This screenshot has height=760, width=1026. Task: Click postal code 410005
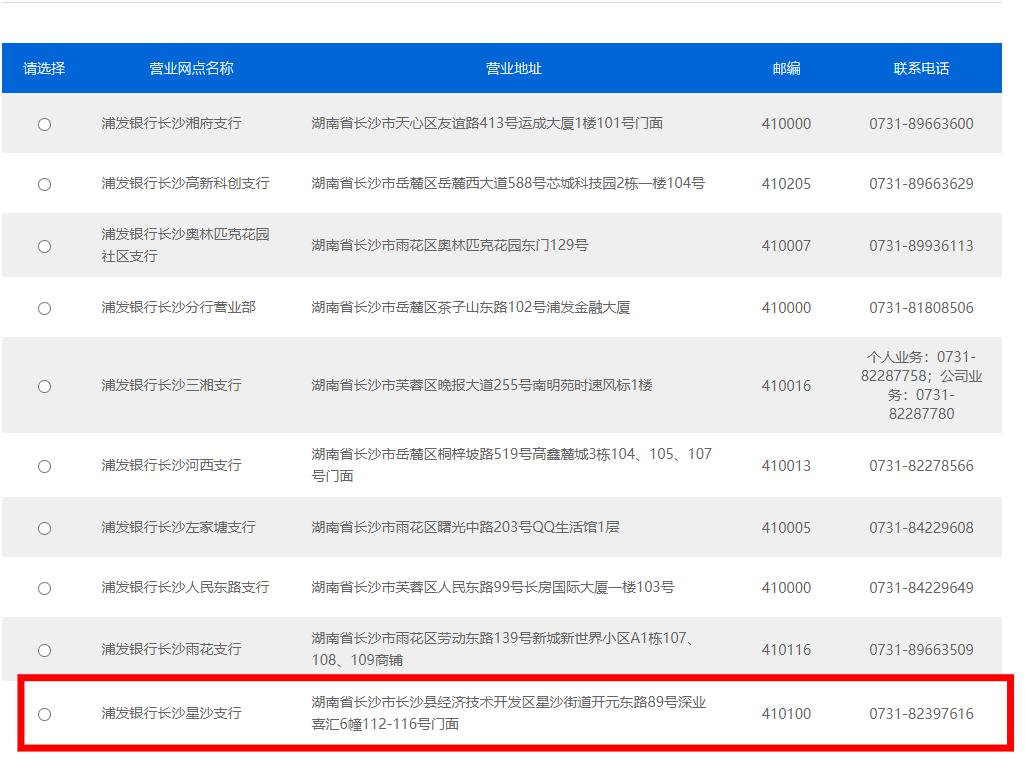(x=786, y=528)
